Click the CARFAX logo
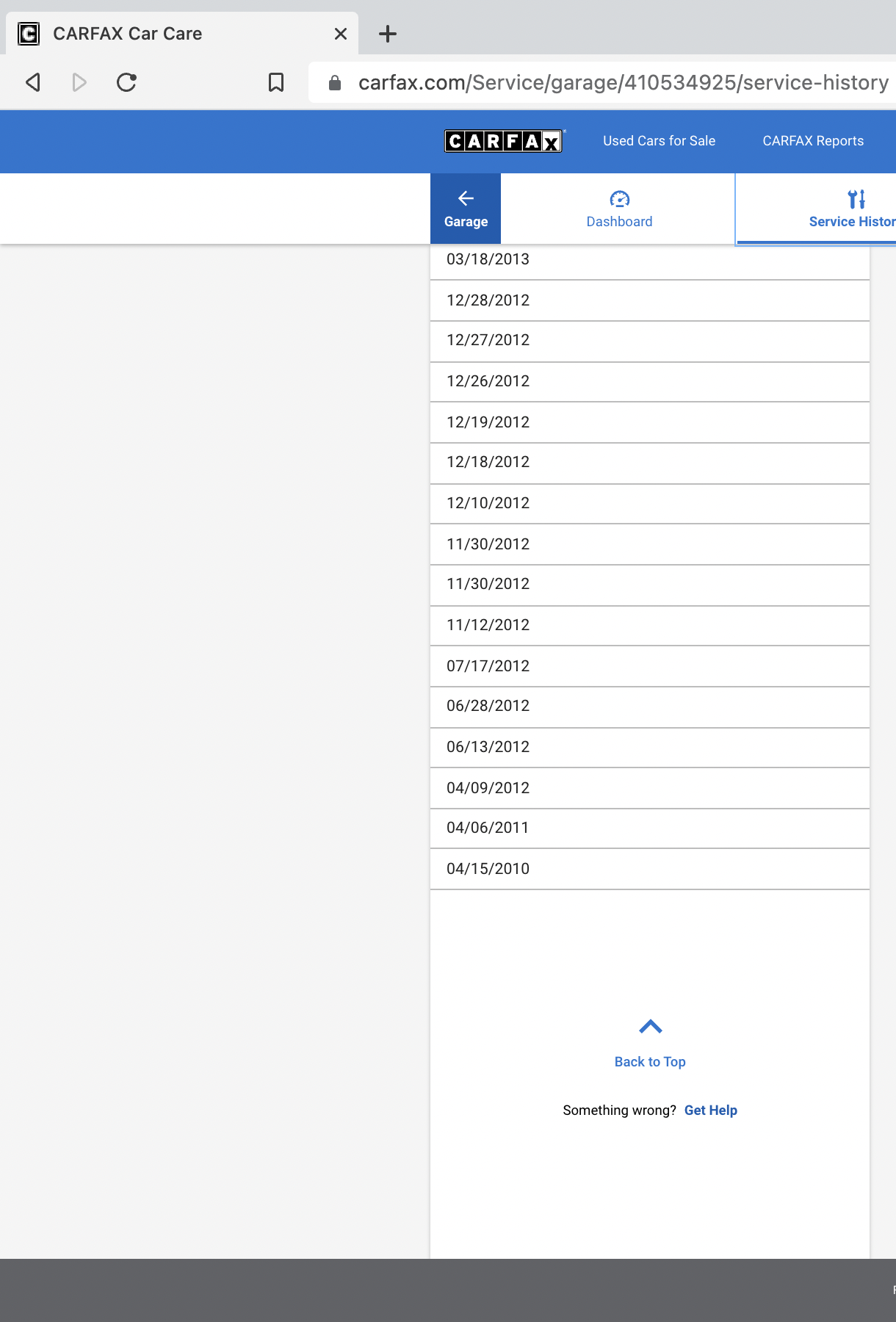Image resolution: width=896 pixels, height=1322 pixels. [504, 141]
